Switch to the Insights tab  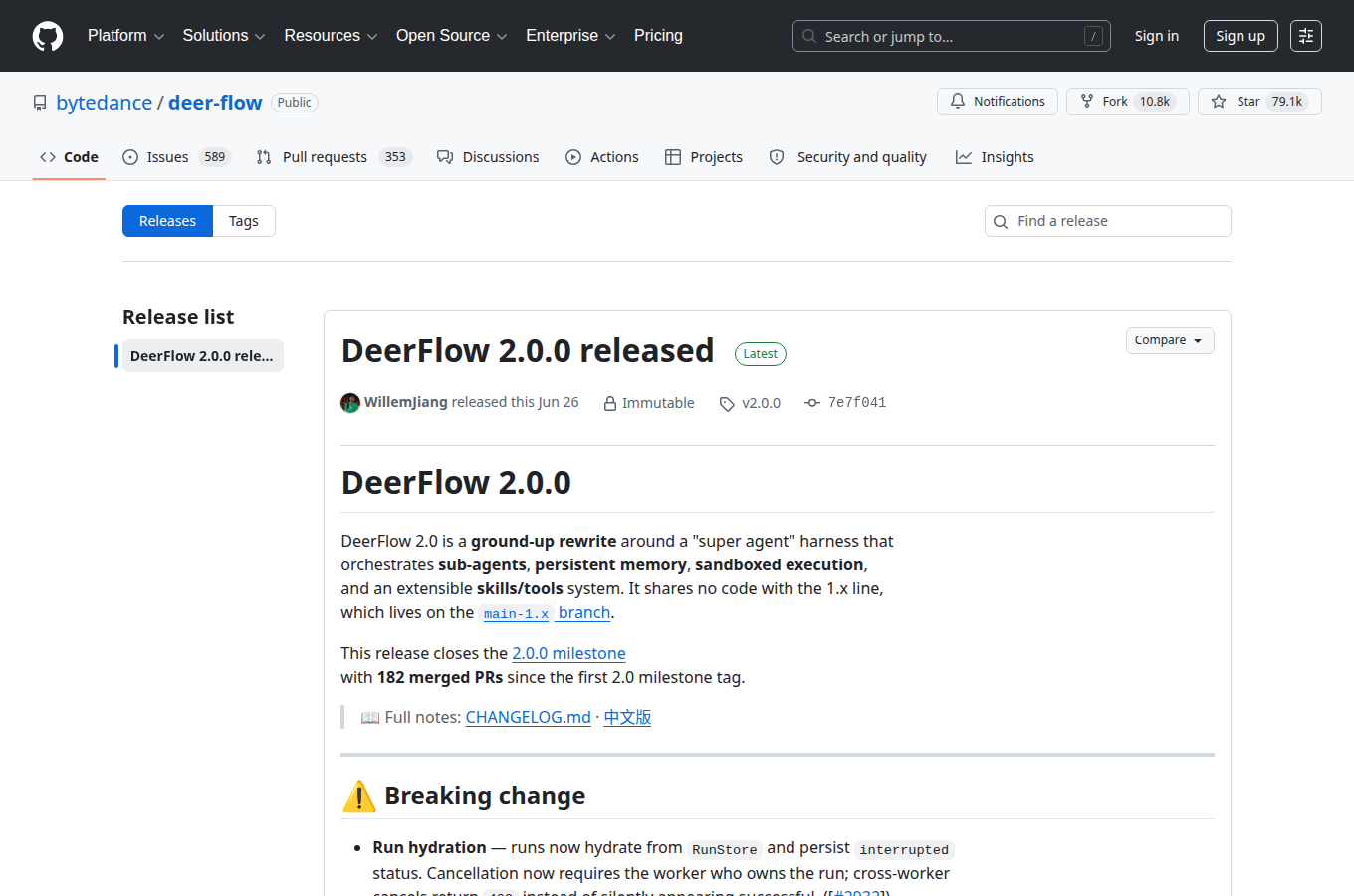click(995, 157)
